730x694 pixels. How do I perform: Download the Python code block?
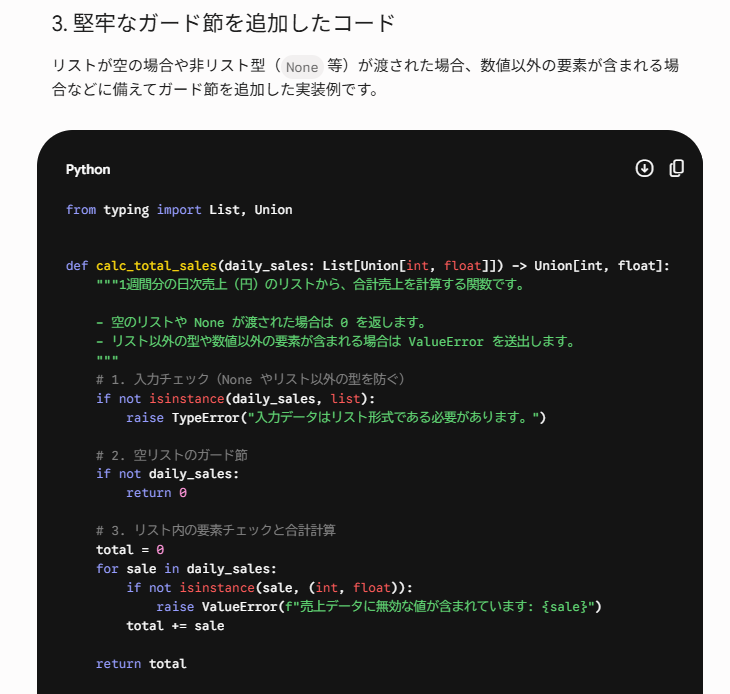pyautogui.click(x=644, y=168)
